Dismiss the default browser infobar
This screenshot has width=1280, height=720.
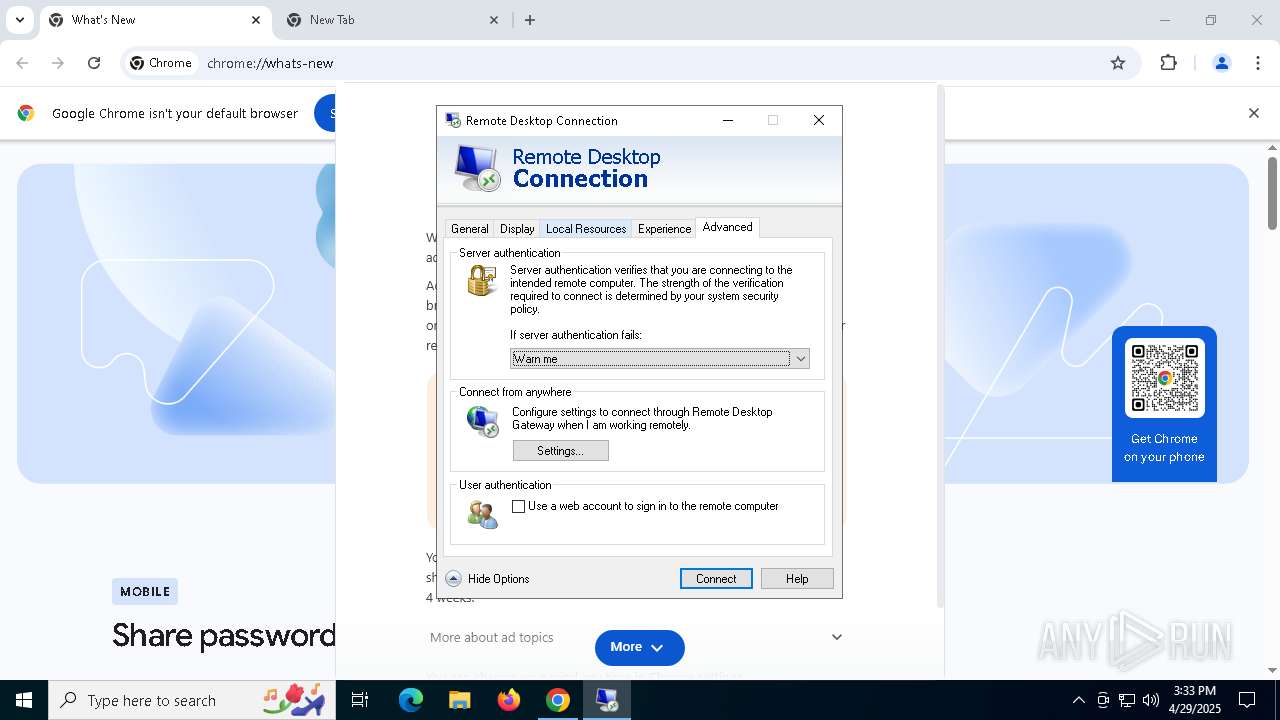[x=1254, y=113]
